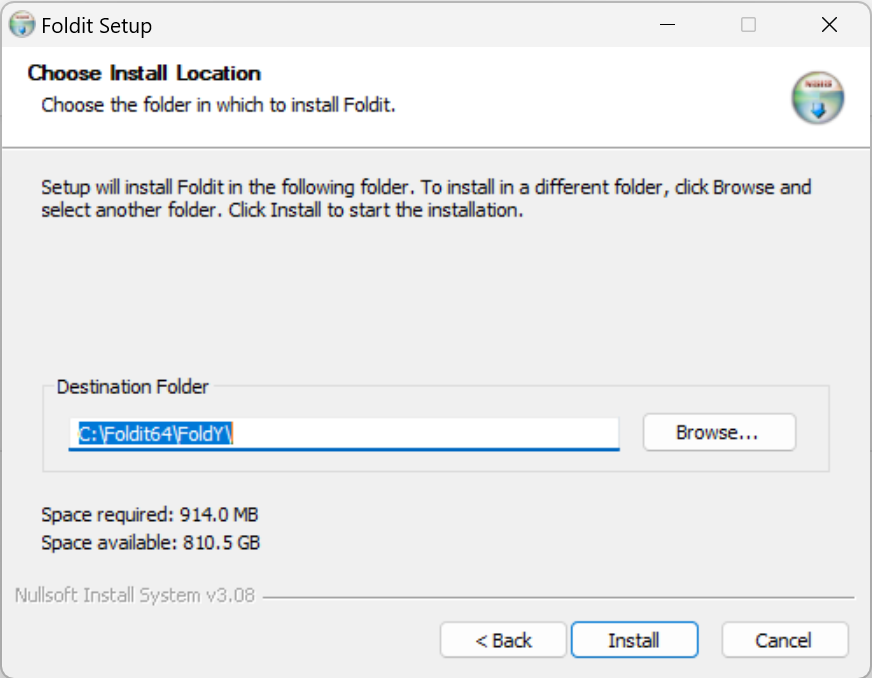This screenshot has width=872, height=678.
Task: Click the setup instructions paragraph
Action: click(x=425, y=199)
